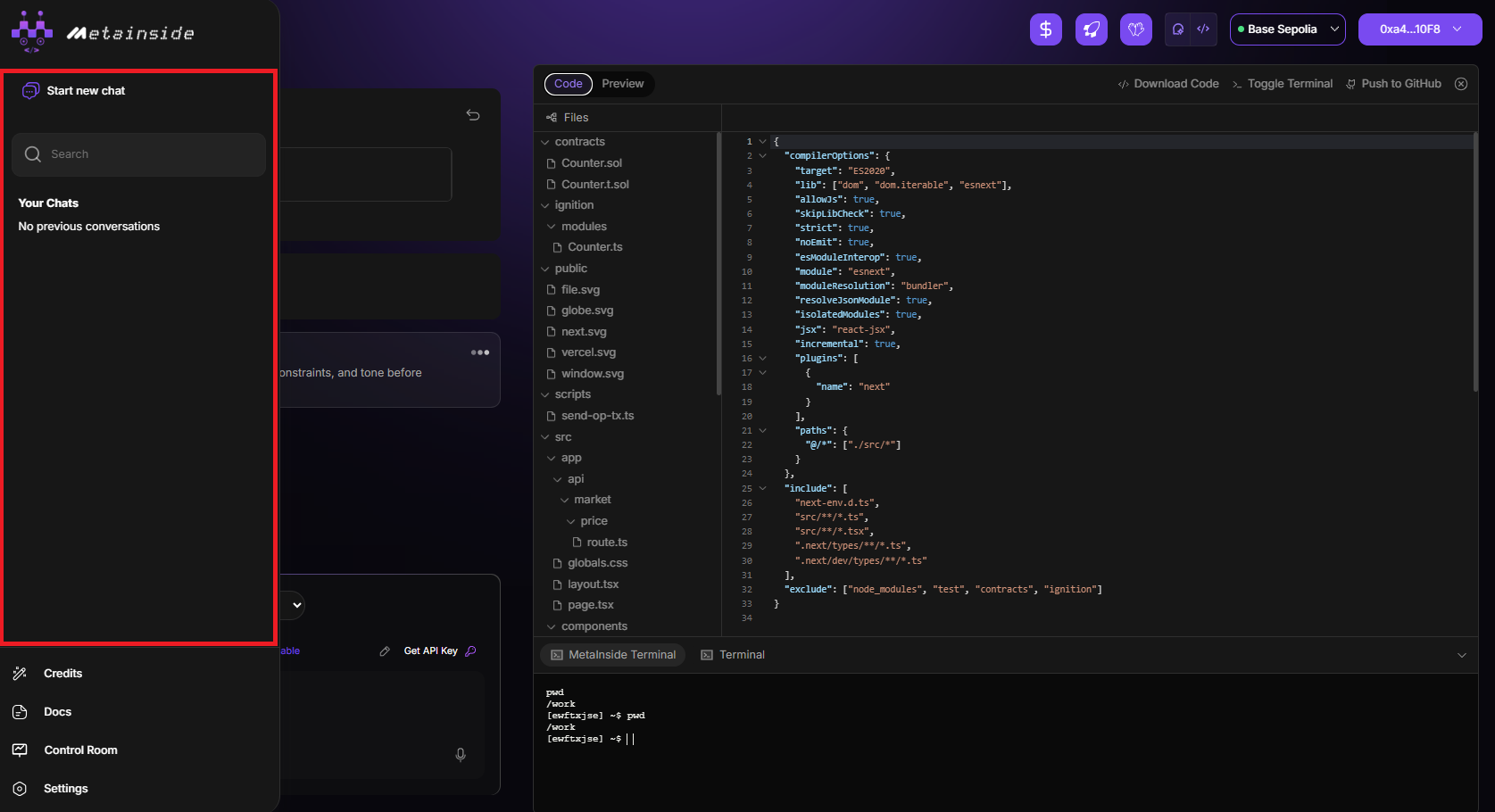Click the file tree vertical scrollbar
This screenshot has width=1495, height=812.
718,263
